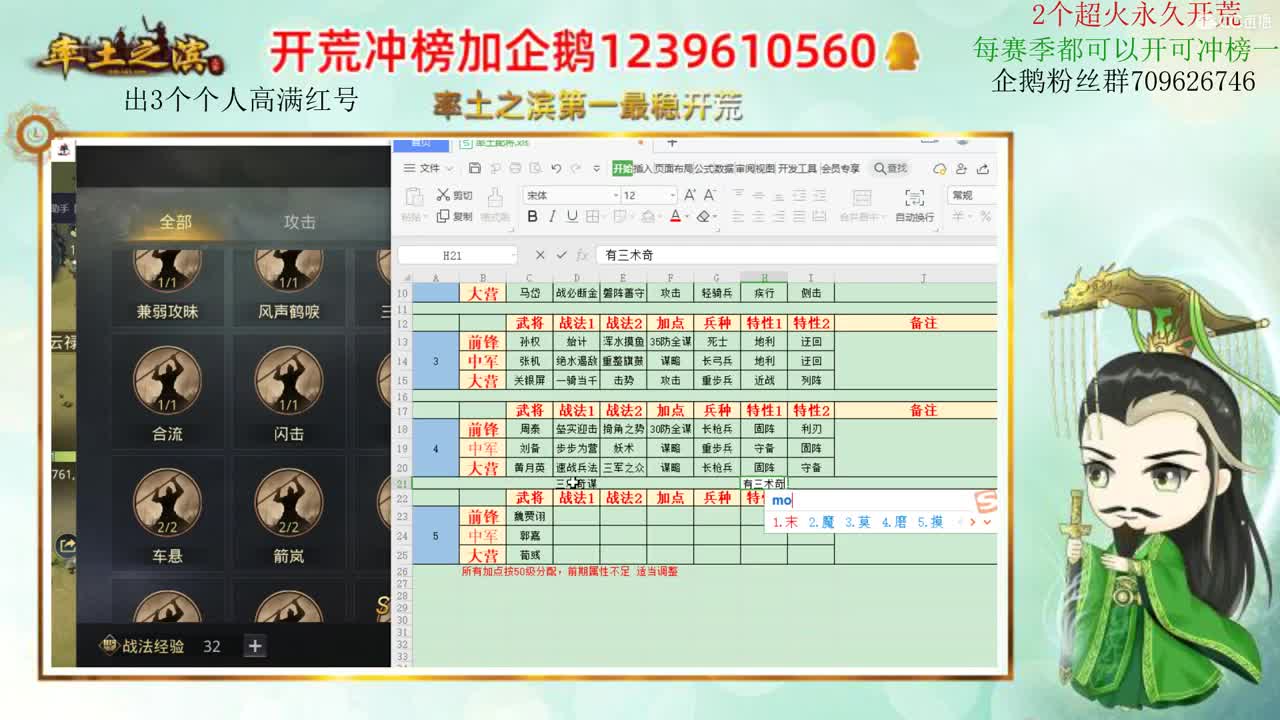Choose IME candidate 3.莫

[x=857, y=522]
